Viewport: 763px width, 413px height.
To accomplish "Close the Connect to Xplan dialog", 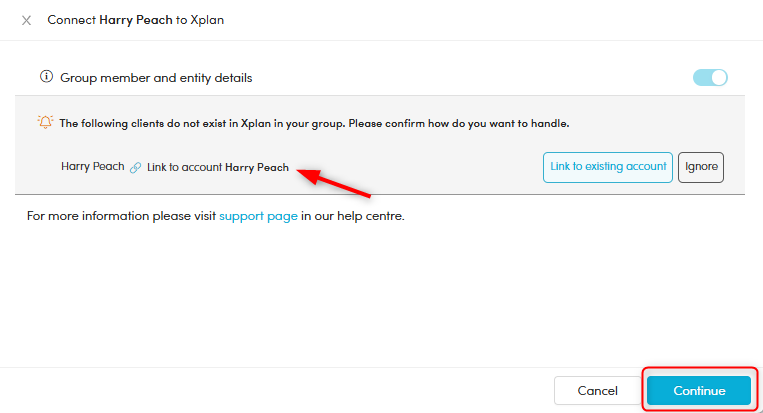I will pos(26,20).
